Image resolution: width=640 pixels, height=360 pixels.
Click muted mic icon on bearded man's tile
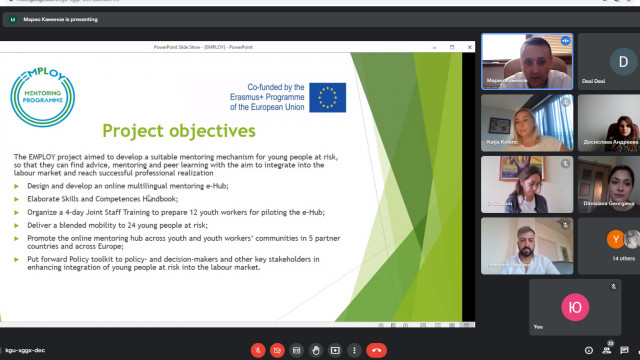point(565,225)
